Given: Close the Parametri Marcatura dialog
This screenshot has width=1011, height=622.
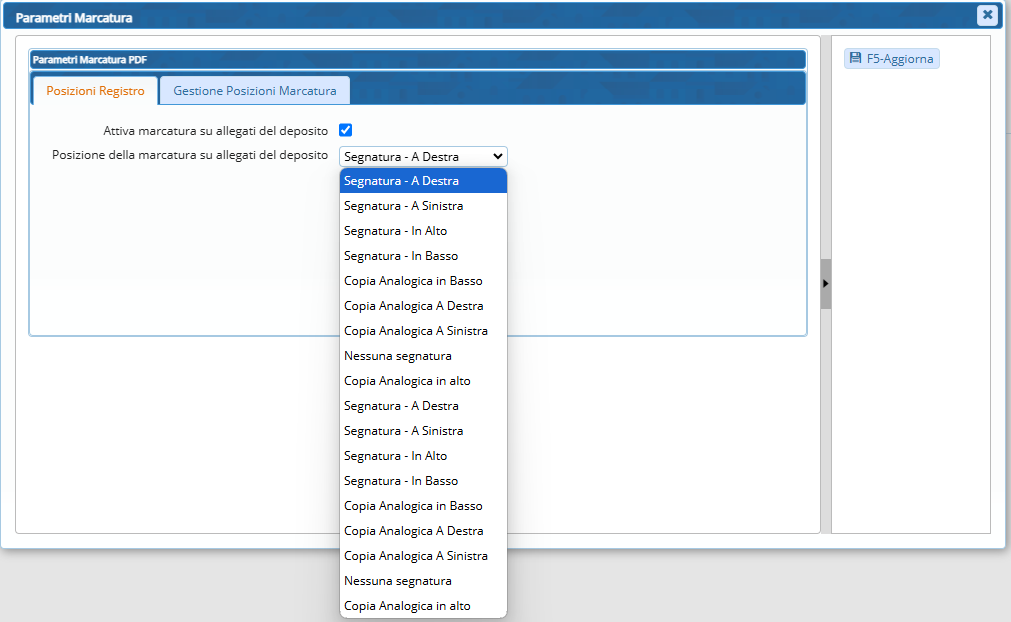Looking at the screenshot, I should click(x=987, y=15).
